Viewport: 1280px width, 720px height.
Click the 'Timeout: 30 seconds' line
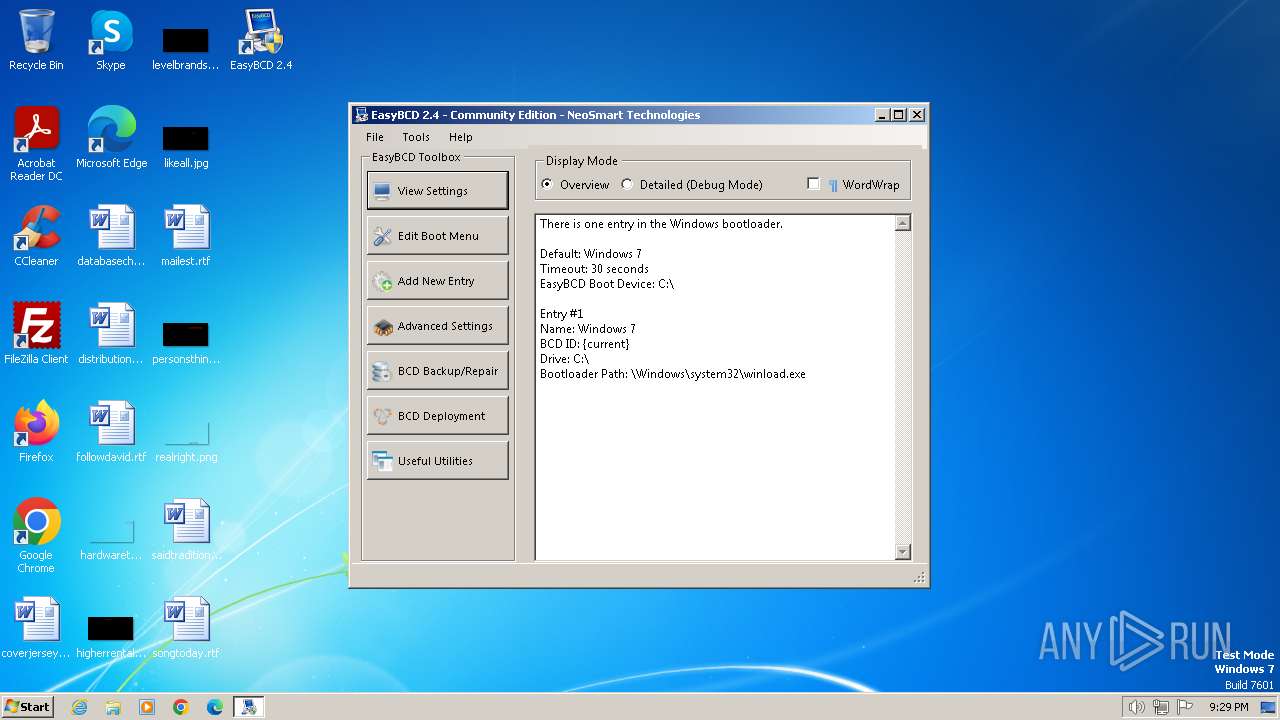click(594, 269)
